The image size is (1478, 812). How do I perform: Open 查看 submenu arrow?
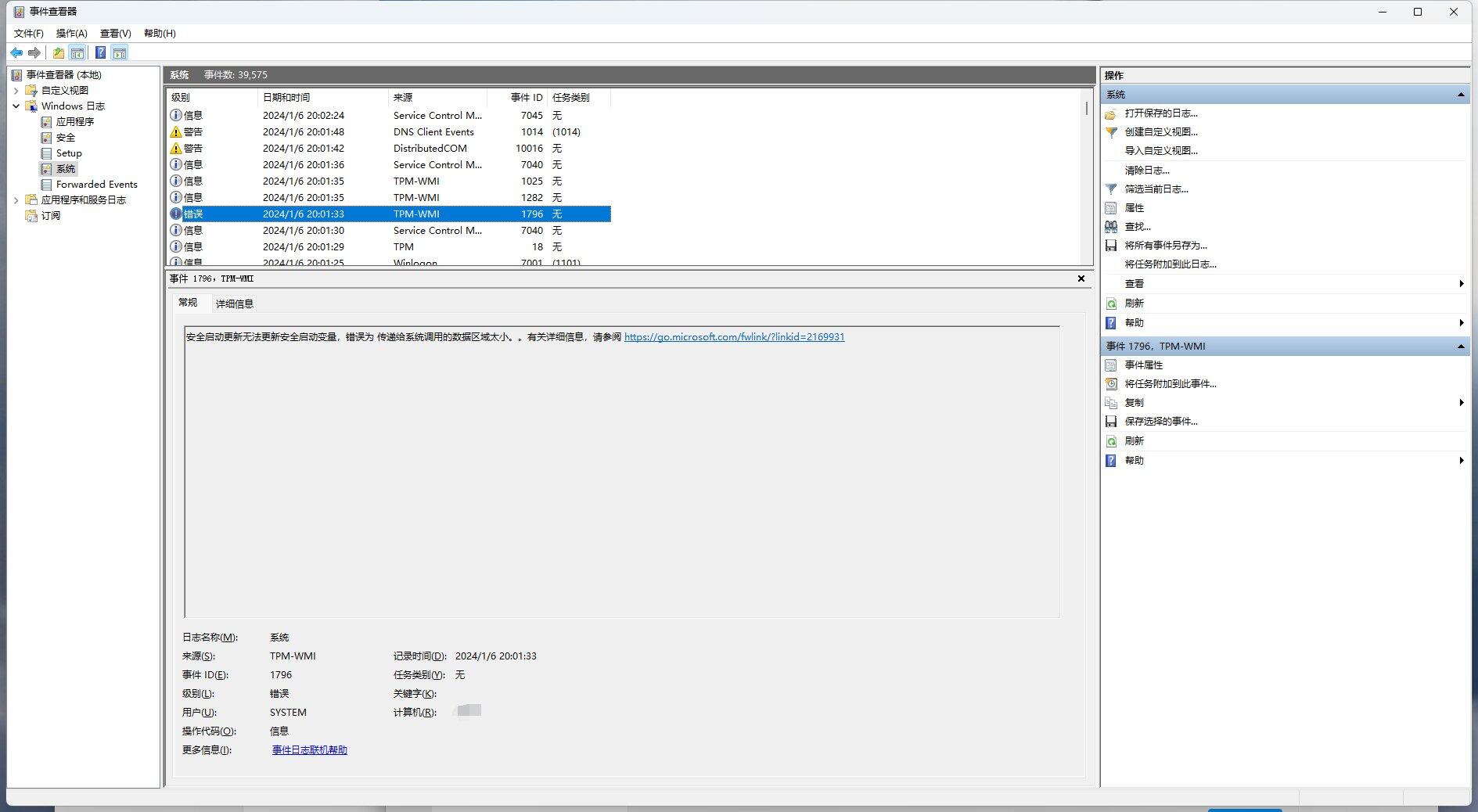(x=1461, y=283)
